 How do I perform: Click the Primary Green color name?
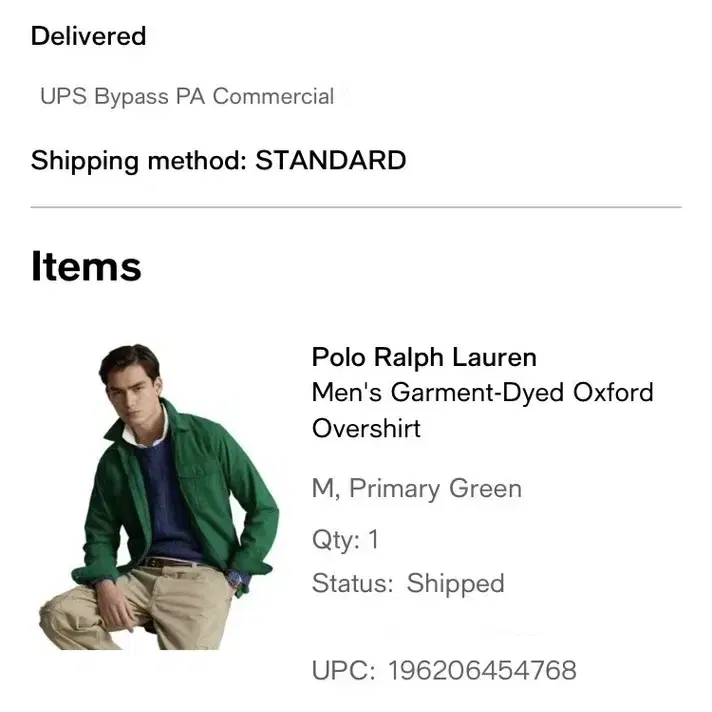(435, 489)
